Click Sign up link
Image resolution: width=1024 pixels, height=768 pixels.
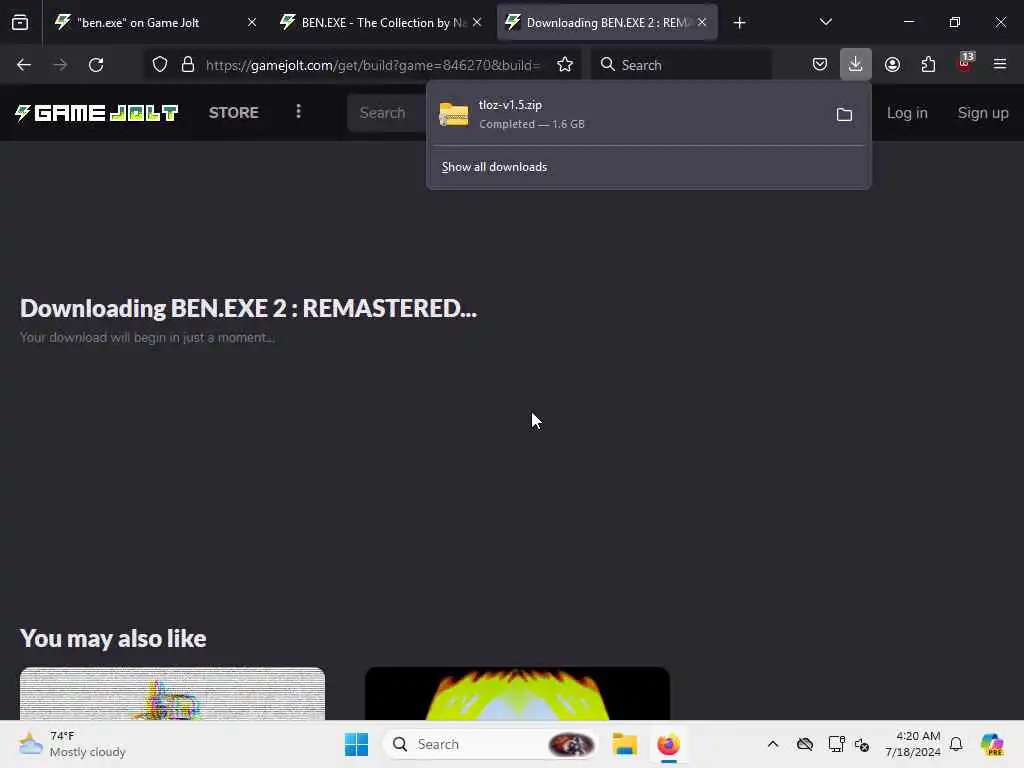click(x=983, y=113)
